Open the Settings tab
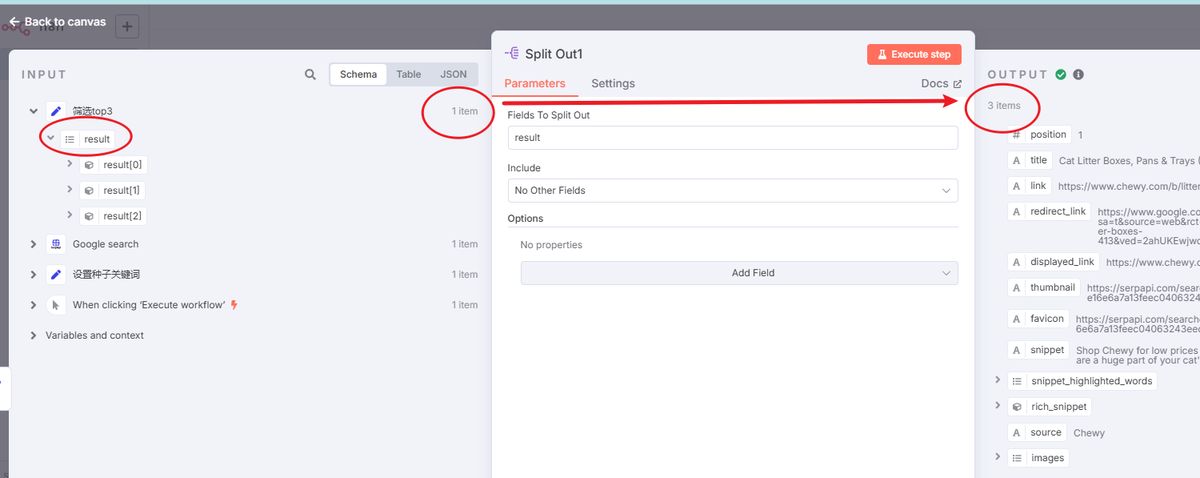This screenshot has height=478, width=1200. (x=612, y=84)
